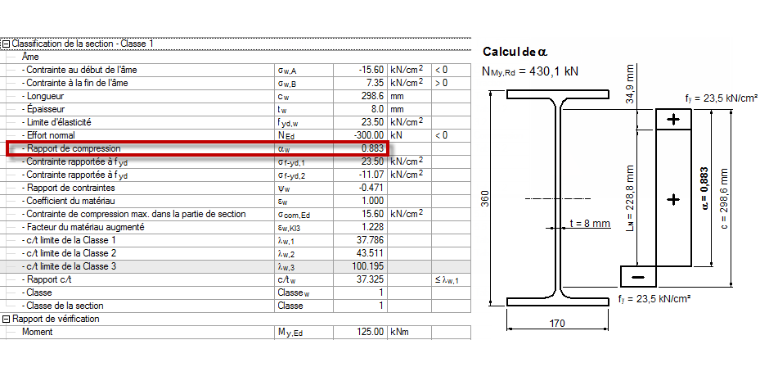This screenshot has height=377, width=760.
Task: Select the 'c/t limite de la Classe 2' row
Action: pos(236,253)
